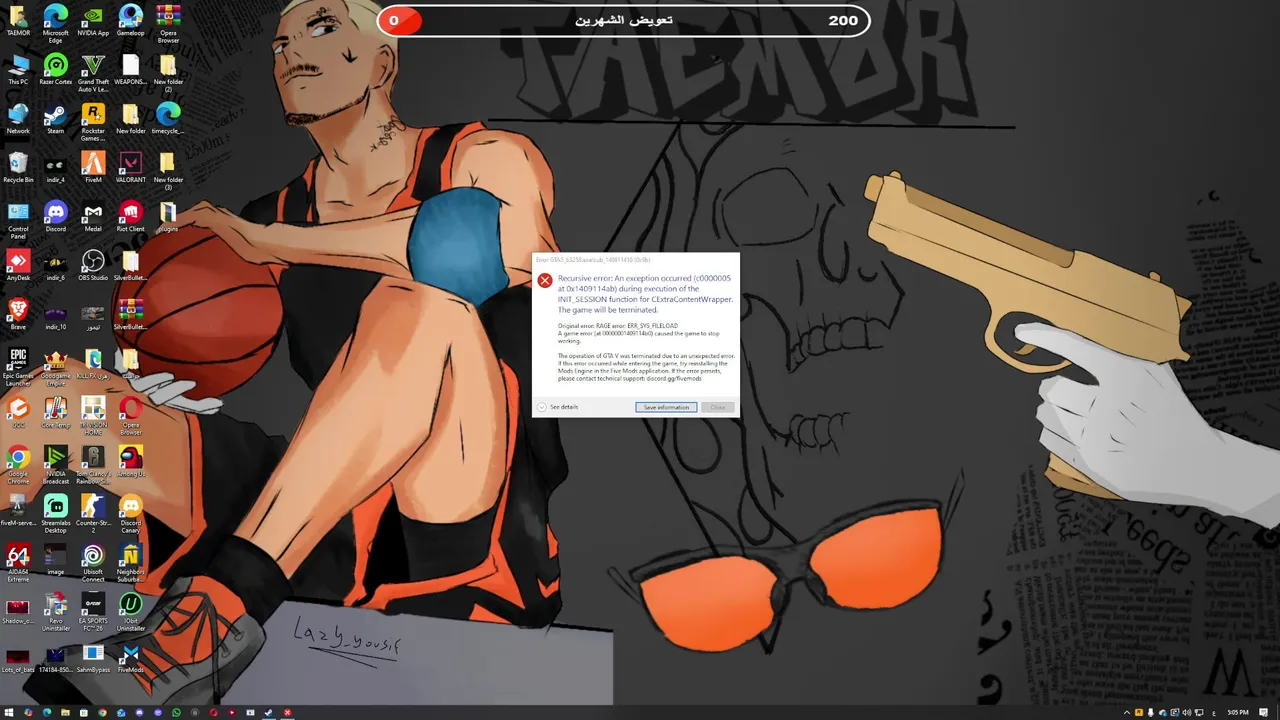
Task: Launch Medal from the desktop
Action: pos(93,216)
